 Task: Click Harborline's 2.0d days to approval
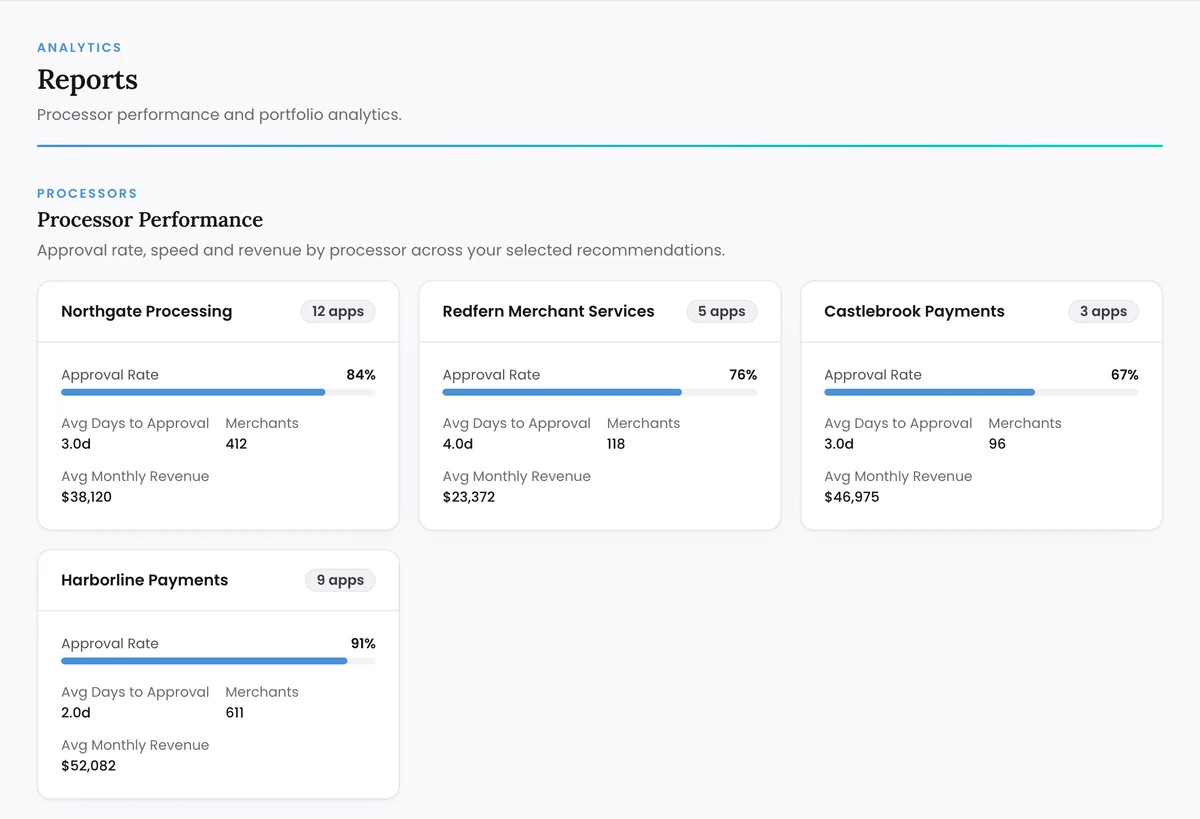76,713
